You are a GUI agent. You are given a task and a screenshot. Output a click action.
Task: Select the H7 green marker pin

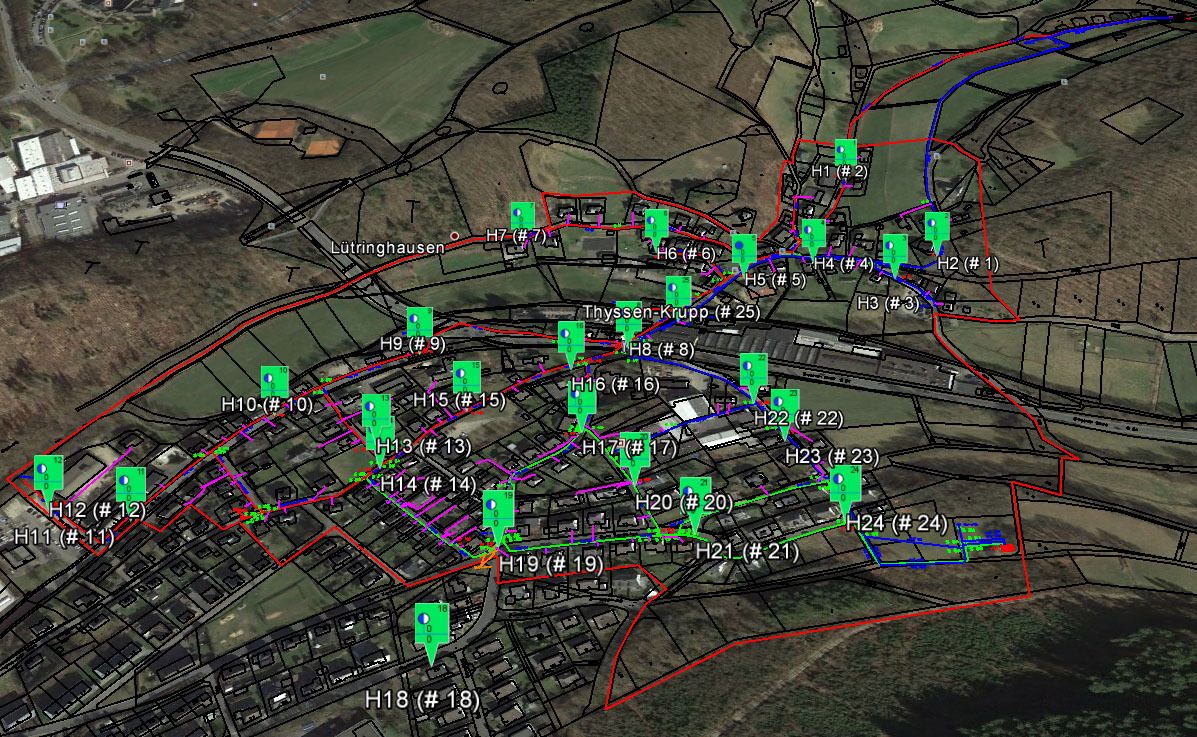pos(522,217)
